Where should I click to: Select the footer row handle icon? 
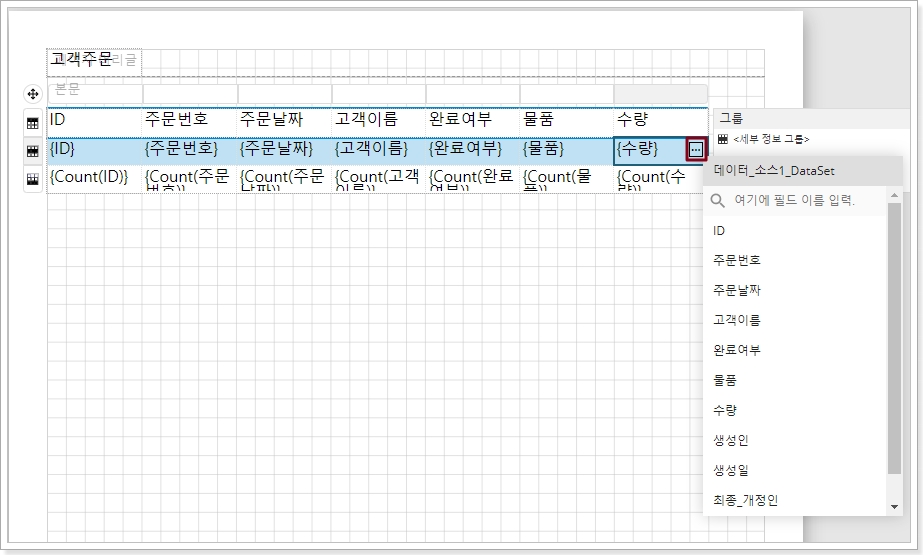[32, 178]
